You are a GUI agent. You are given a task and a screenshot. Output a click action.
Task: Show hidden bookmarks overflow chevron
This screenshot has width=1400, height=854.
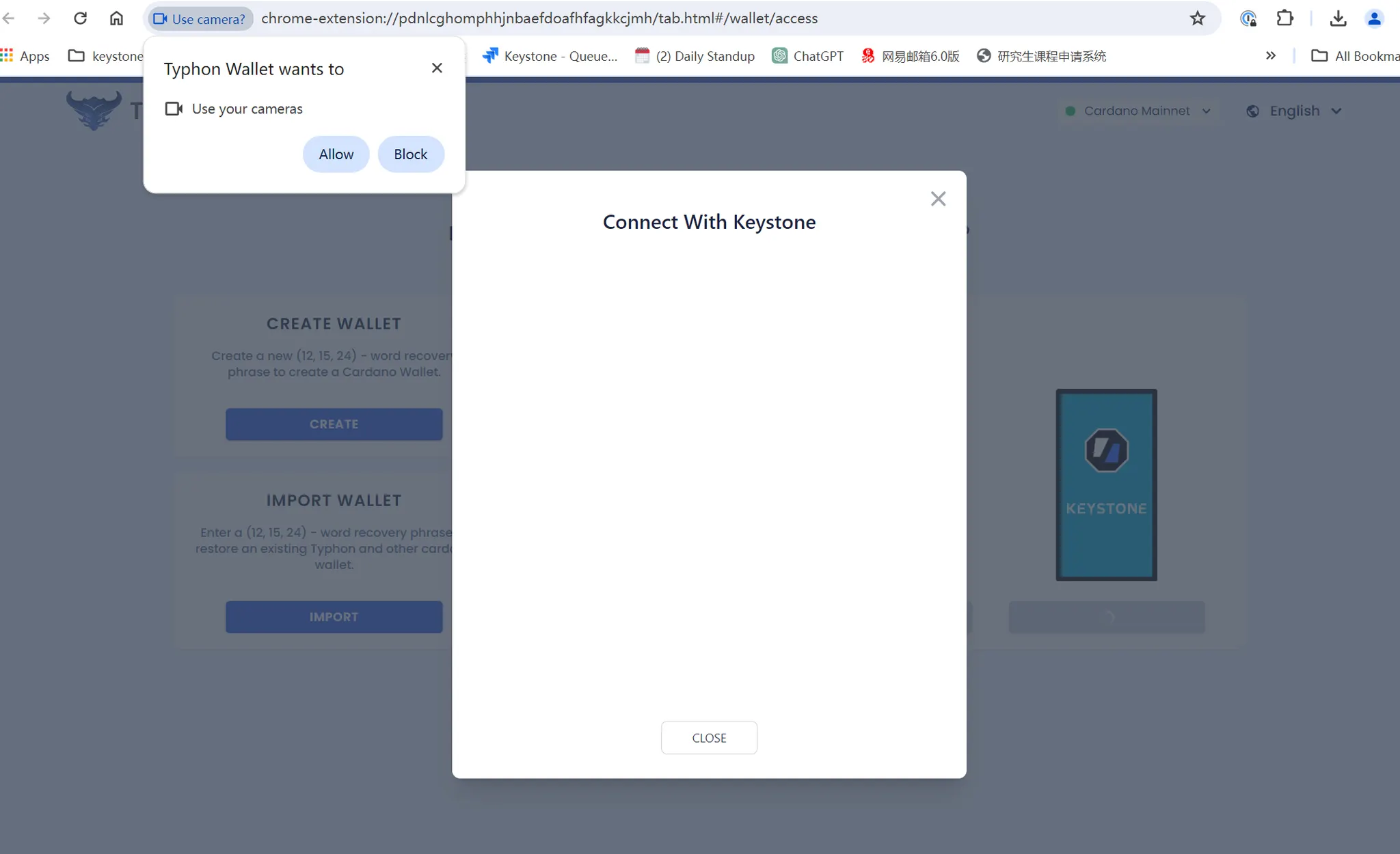click(x=1270, y=56)
